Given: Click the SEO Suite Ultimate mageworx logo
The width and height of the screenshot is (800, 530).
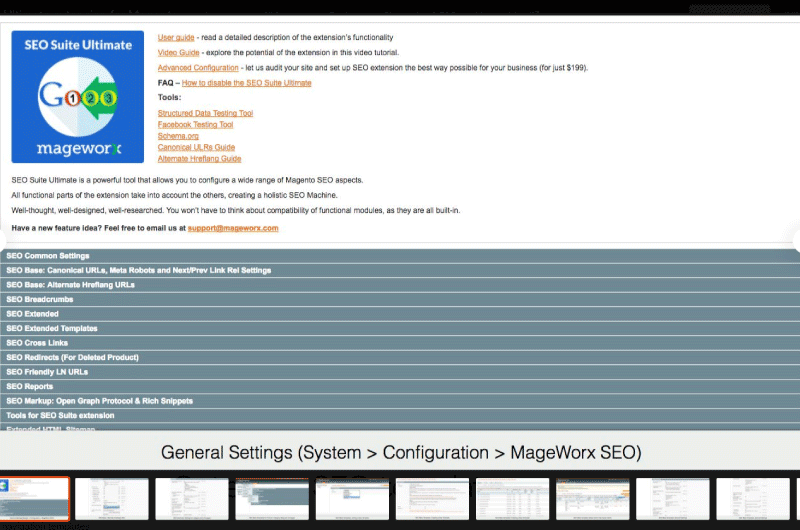Looking at the screenshot, I should (x=78, y=97).
